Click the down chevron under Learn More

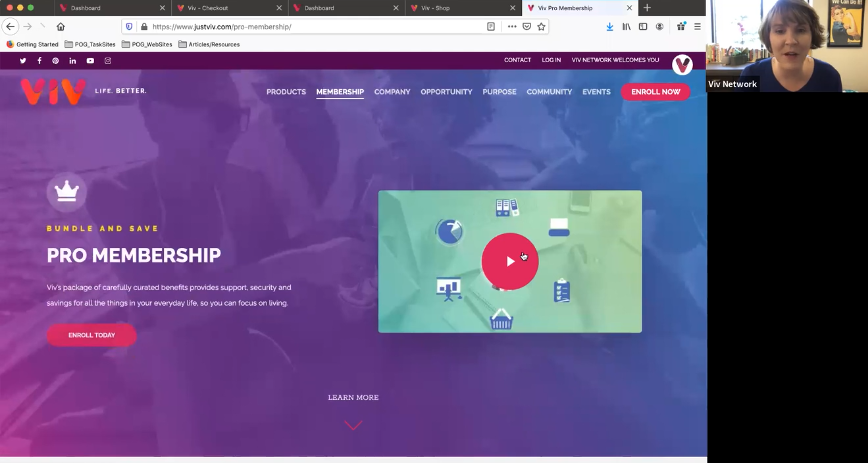(353, 425)
